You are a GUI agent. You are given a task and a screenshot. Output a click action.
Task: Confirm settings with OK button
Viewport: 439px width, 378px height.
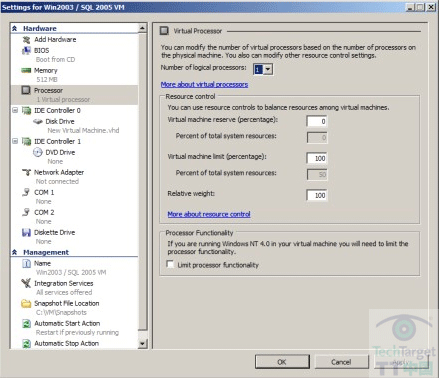tap(282, 362)
